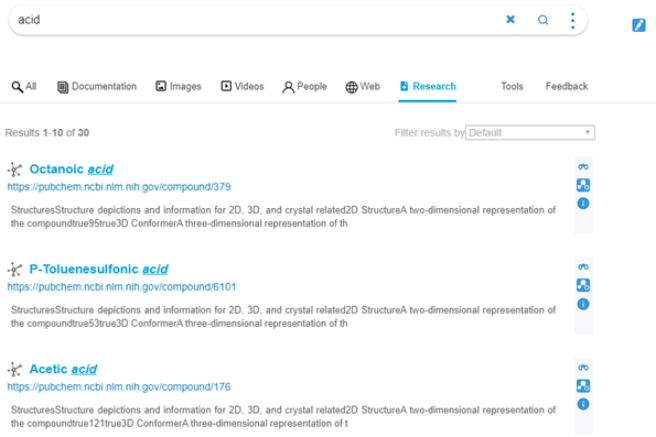Click the blue pencil edit icon

[x=639, y=25]
